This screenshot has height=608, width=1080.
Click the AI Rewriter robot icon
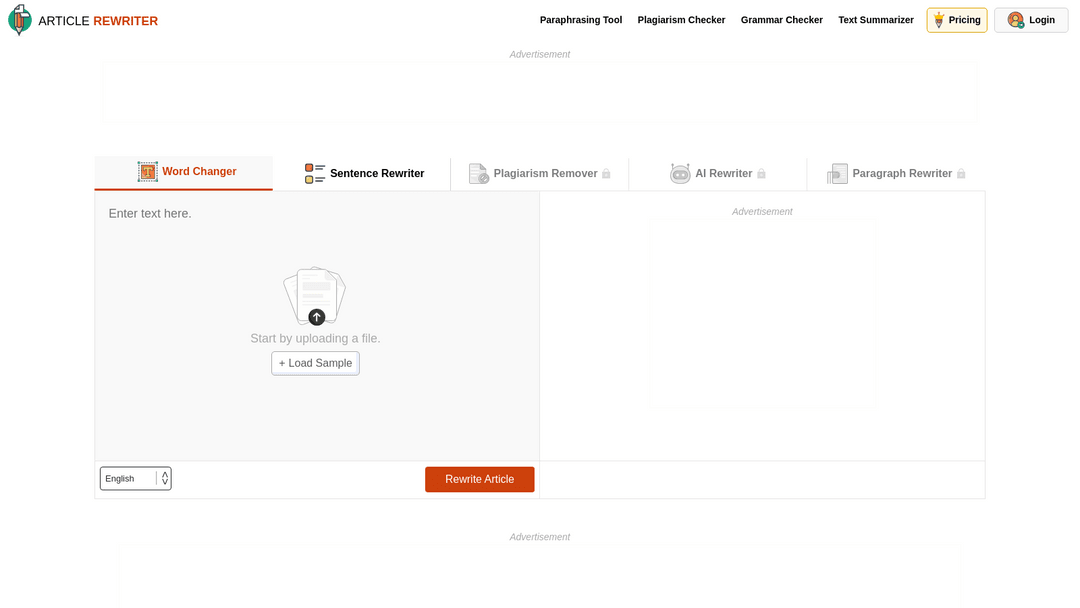680,174
